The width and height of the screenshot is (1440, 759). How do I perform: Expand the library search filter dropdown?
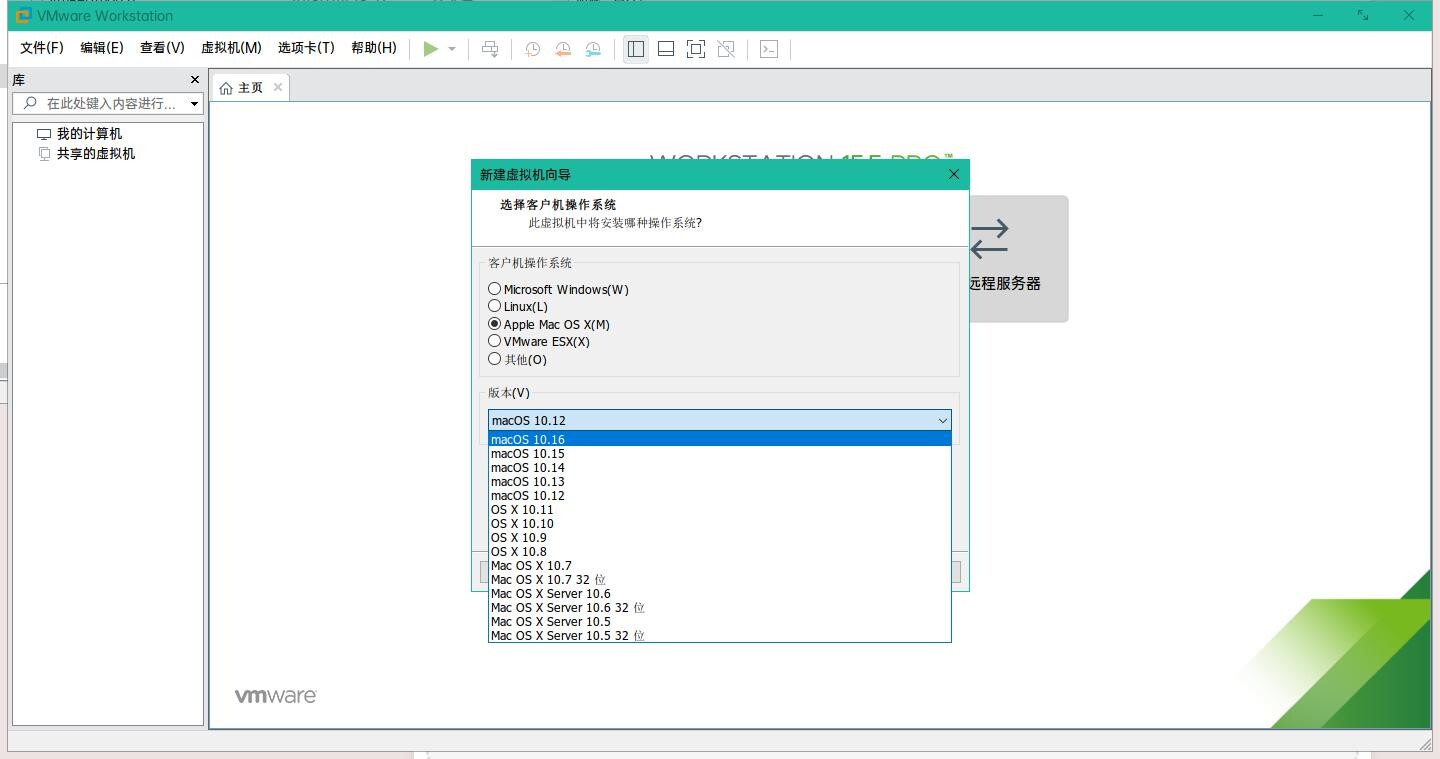coord(194,104)
